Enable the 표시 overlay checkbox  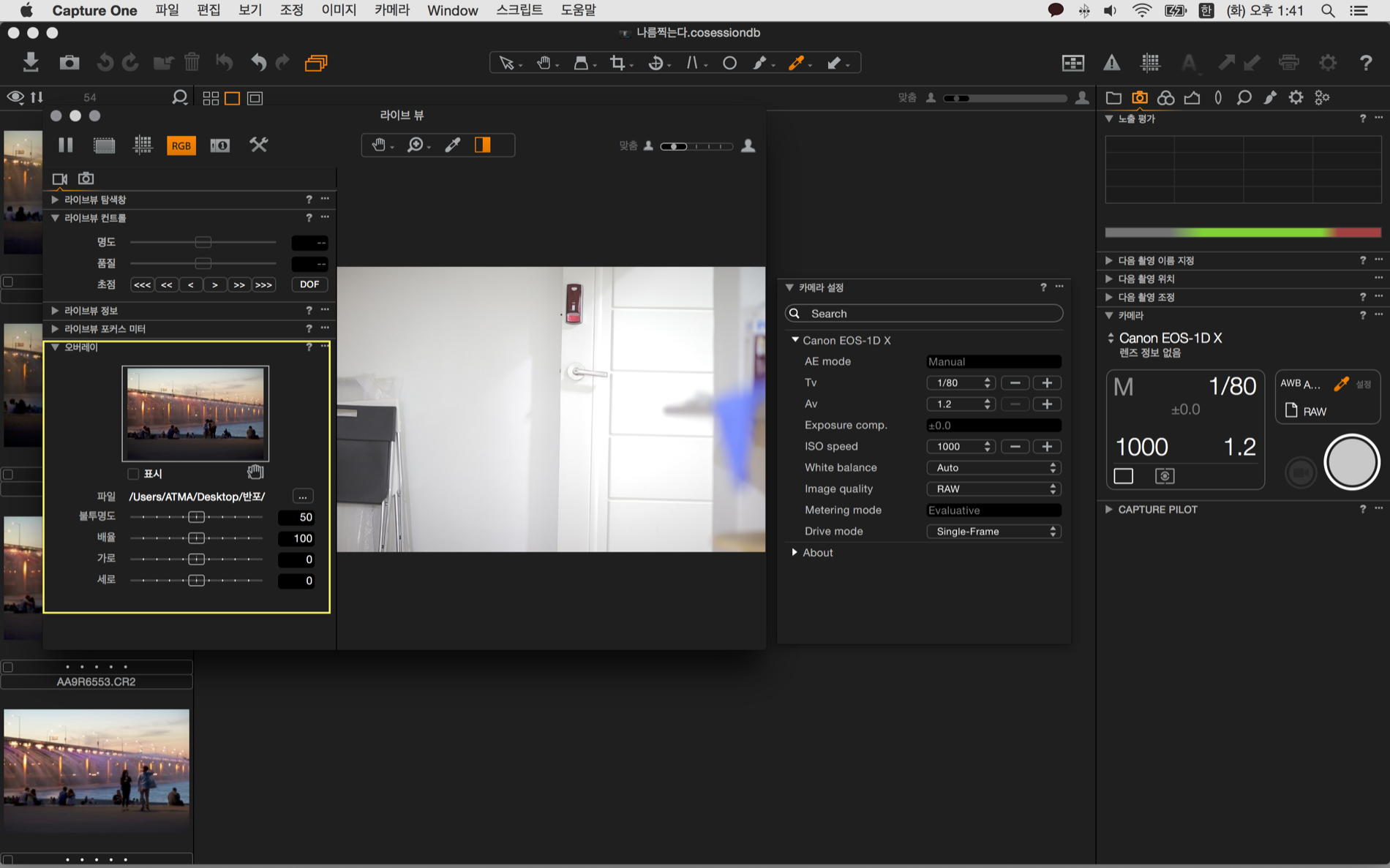(x=133, y=474)
